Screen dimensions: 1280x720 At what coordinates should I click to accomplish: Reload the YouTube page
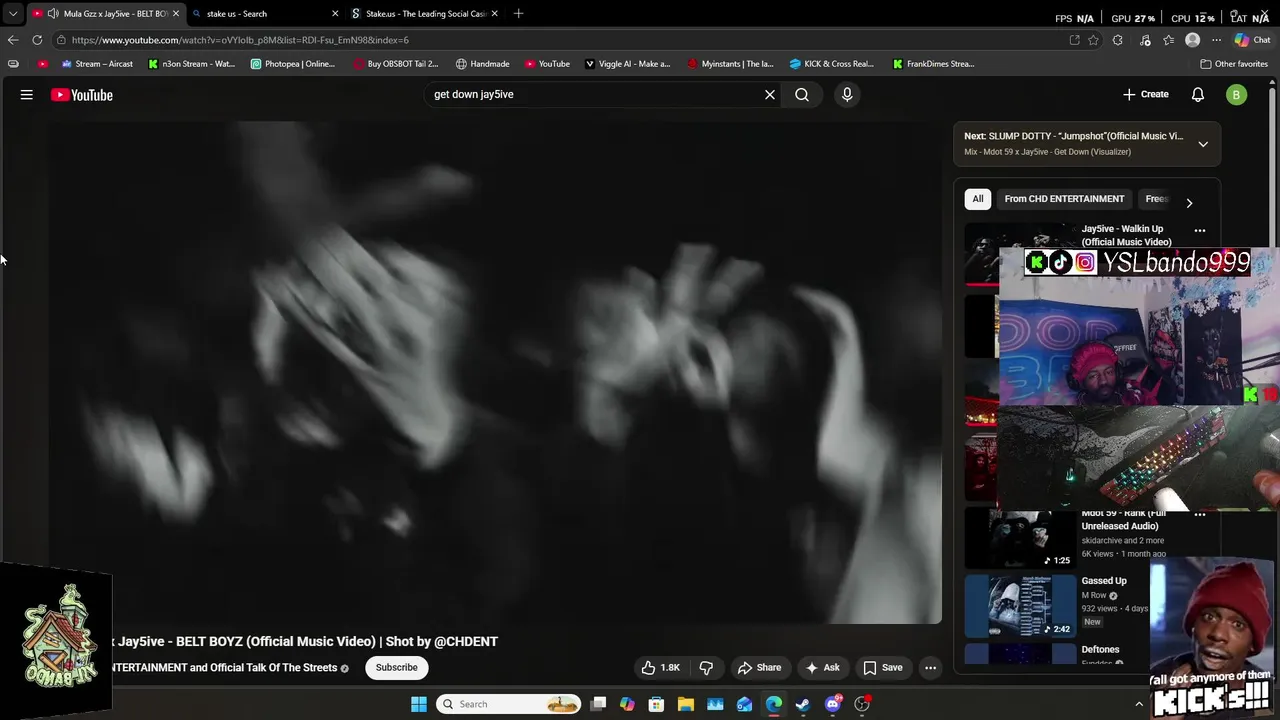(37, 40)
